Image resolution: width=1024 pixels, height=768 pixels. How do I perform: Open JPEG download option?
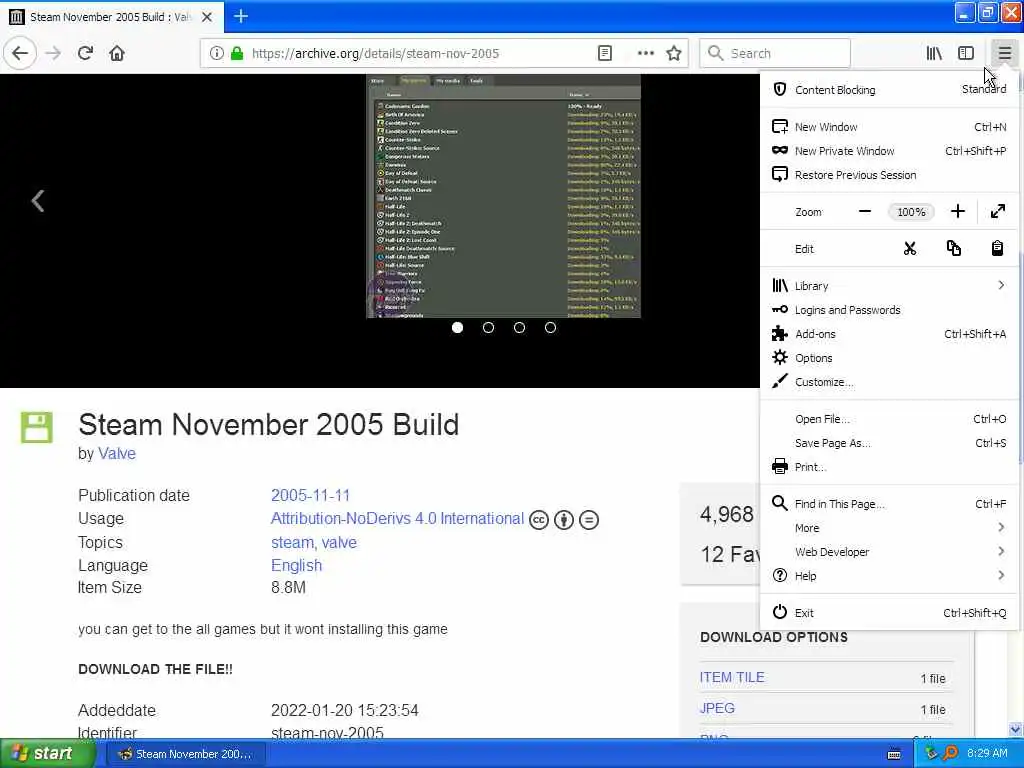pos(717,708)
